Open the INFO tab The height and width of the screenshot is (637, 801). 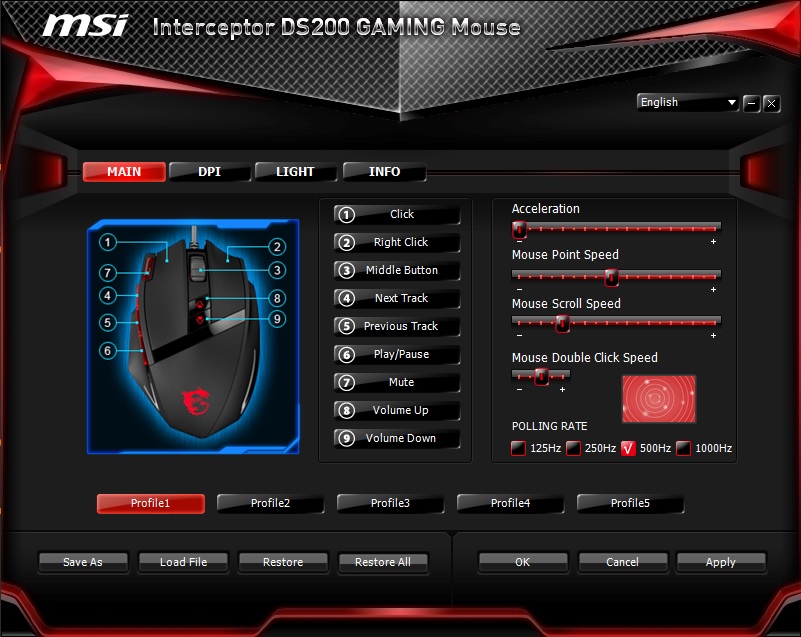(x=385, y=172)
